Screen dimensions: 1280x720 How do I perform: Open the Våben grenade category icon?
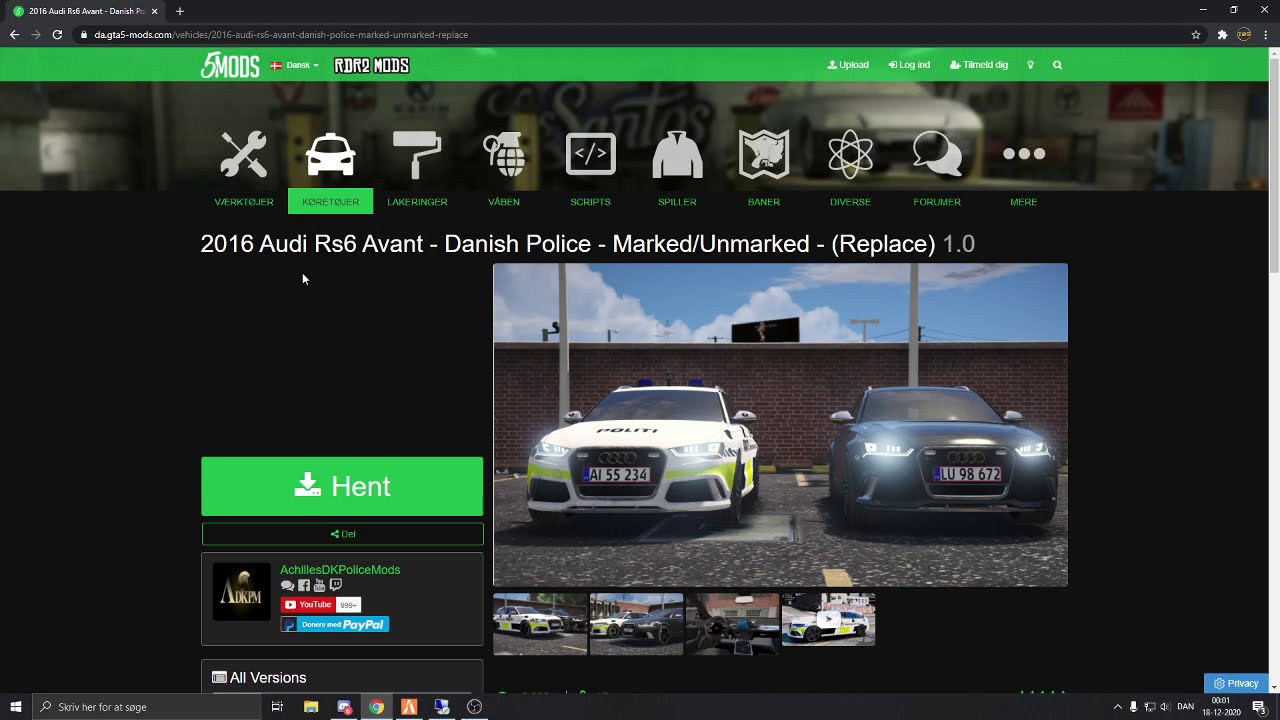[x=504, y=154]
